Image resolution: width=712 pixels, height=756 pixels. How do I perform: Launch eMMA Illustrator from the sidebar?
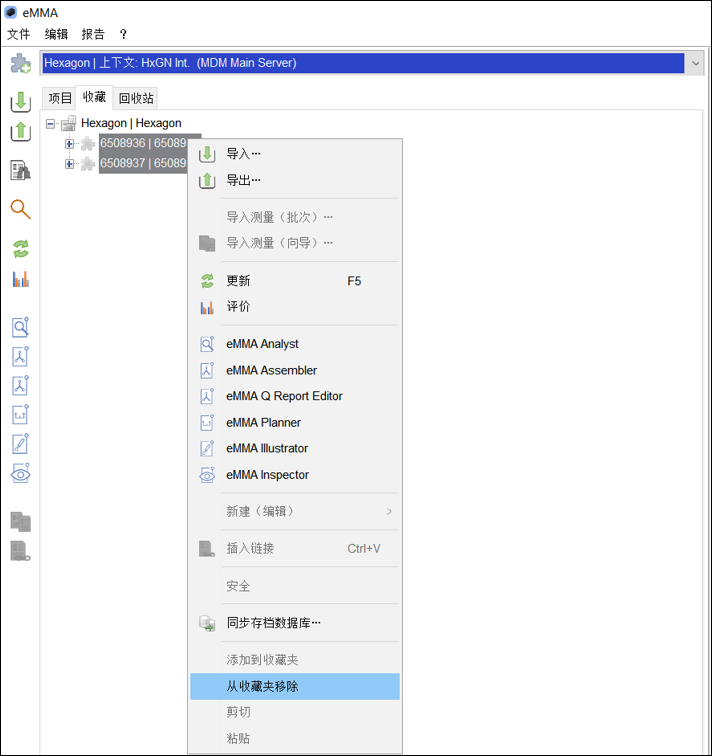20,444
